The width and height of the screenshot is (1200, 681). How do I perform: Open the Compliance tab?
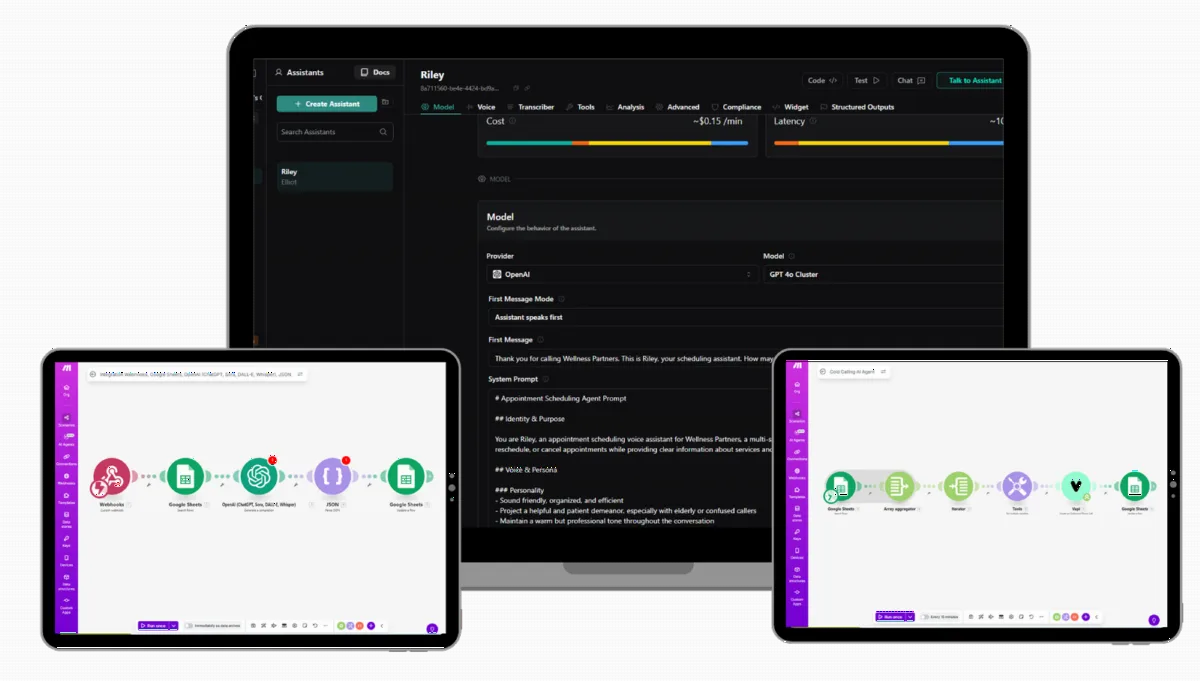(x=737, y=107)
